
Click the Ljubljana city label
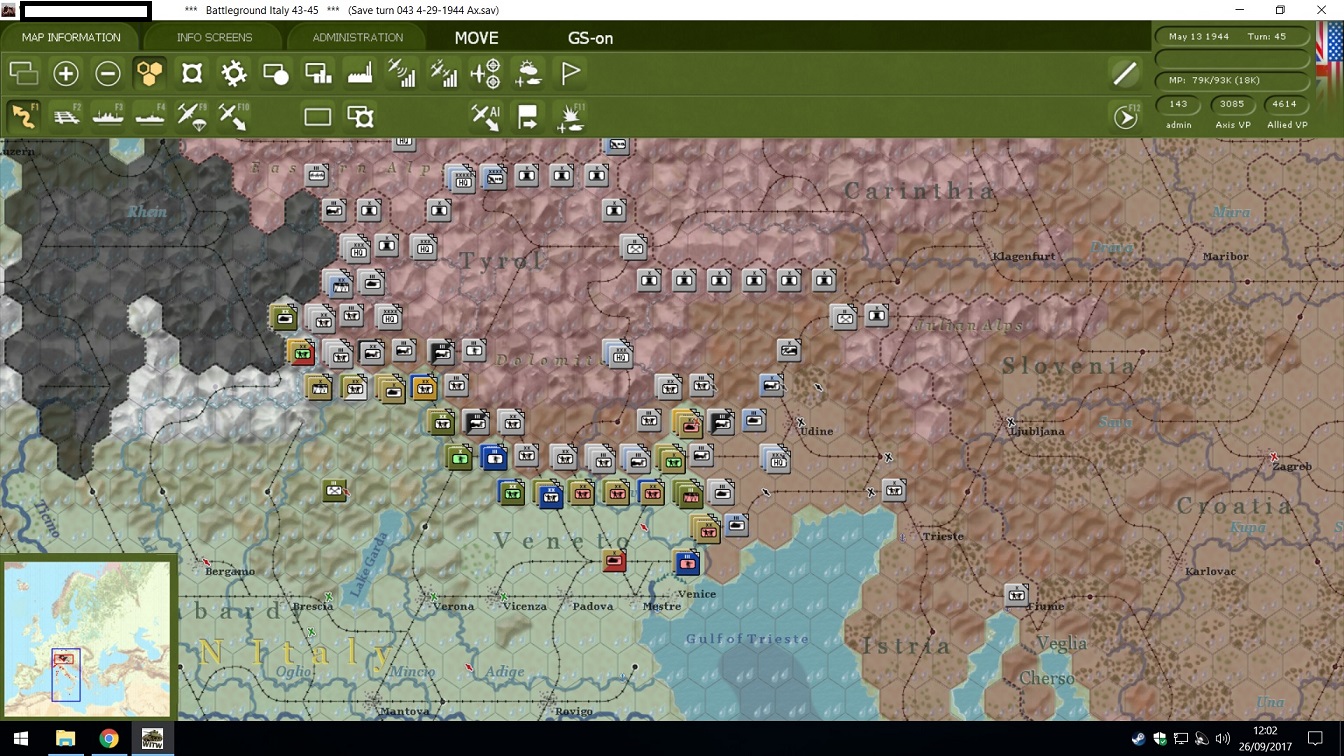[x=1037, y=432]
